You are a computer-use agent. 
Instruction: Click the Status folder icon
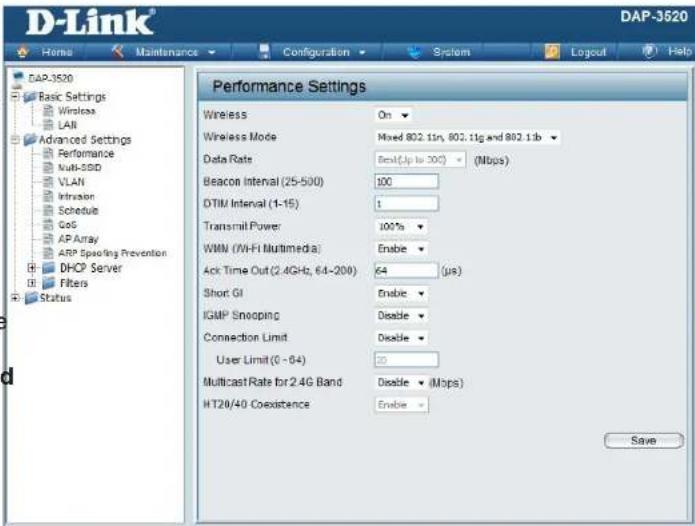31,298
